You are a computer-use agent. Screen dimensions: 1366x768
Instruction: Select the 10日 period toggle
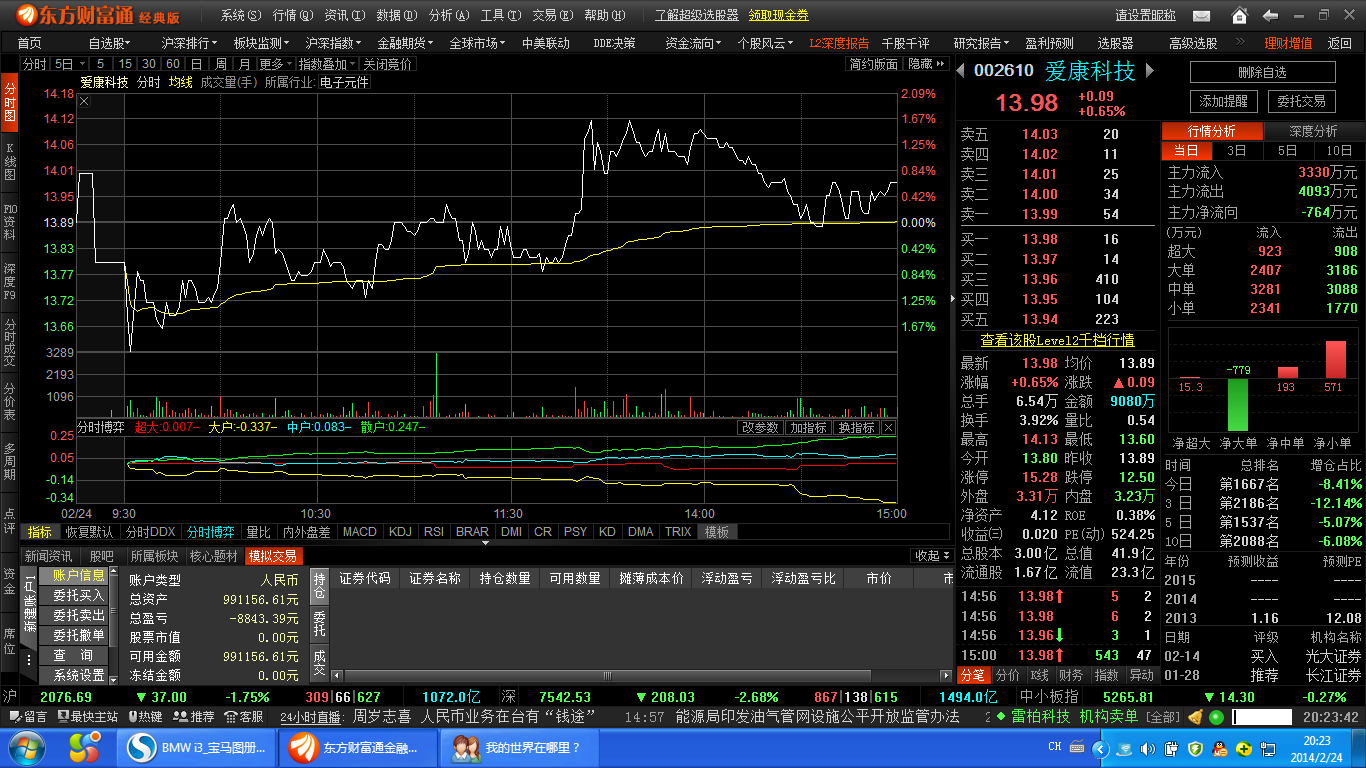click(1338, 150)
